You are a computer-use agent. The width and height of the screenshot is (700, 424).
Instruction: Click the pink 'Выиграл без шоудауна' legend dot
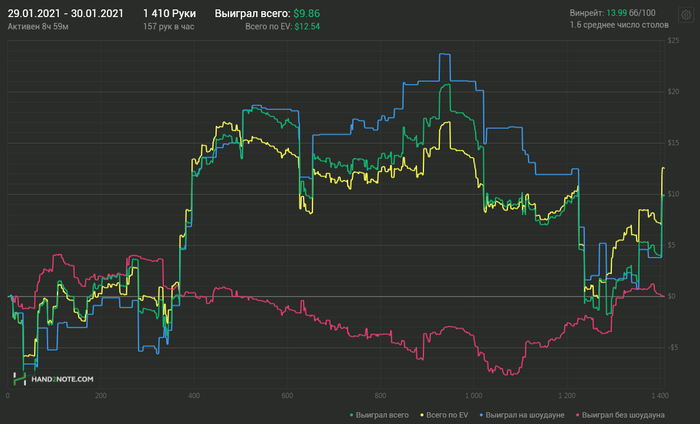pyautogui.click(x=578, y=416)
